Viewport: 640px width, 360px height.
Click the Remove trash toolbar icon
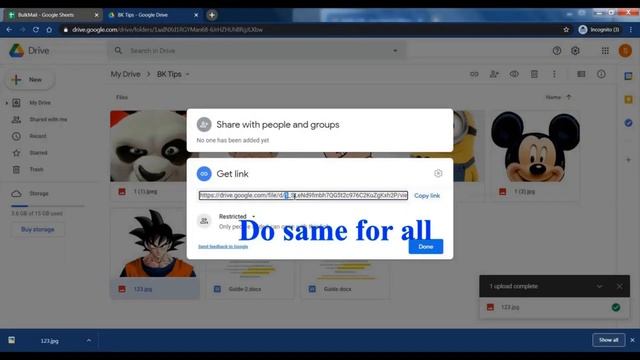tap(534, 74)
